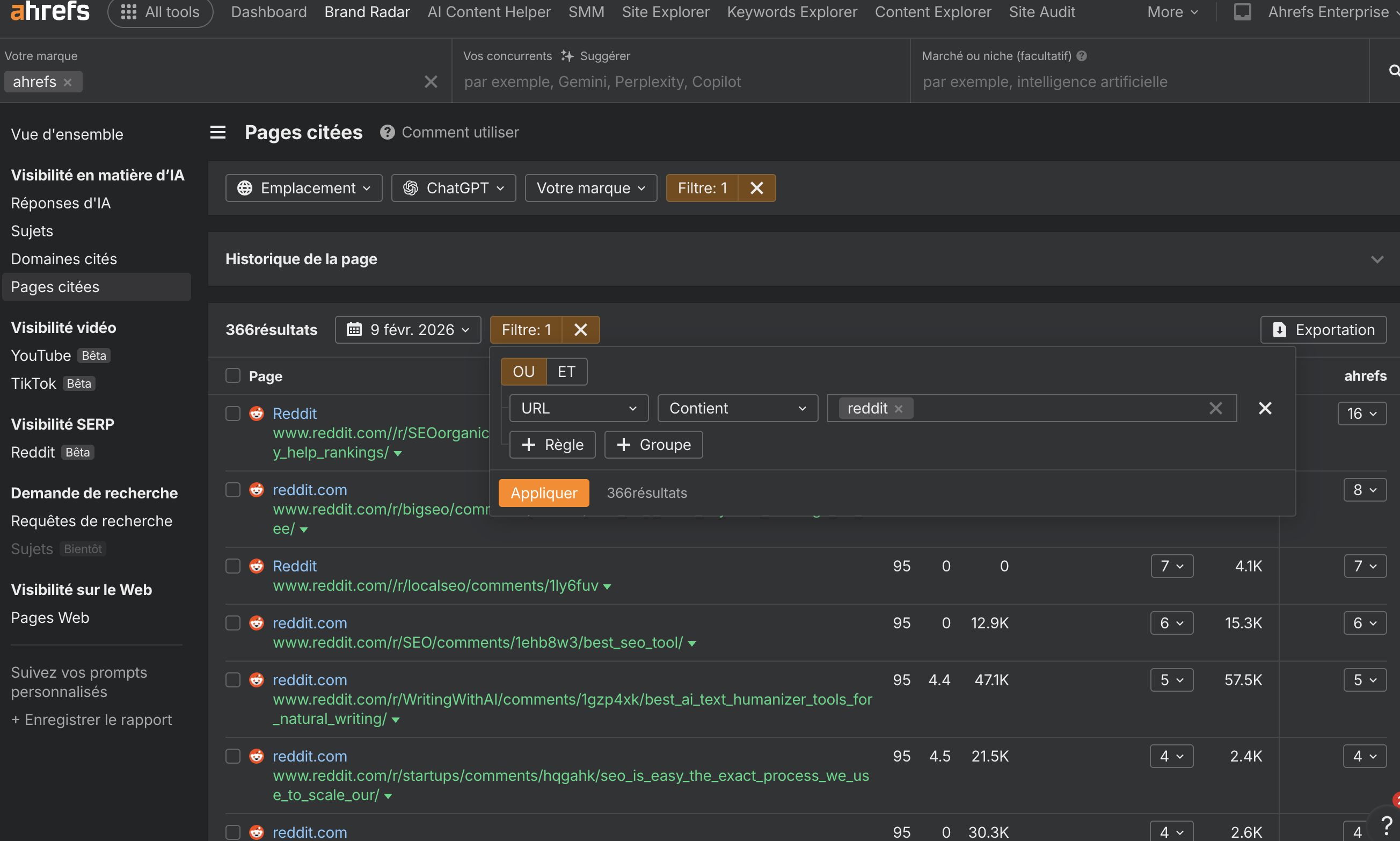Switch to the ET filter tab
Screen dimensions: 1400x841
566,371
